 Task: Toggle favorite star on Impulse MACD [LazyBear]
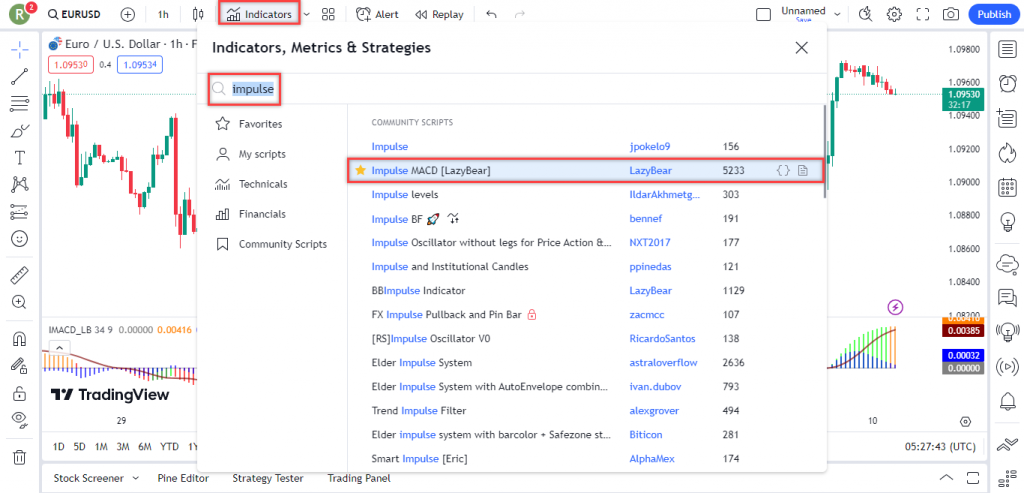[360, 170]
